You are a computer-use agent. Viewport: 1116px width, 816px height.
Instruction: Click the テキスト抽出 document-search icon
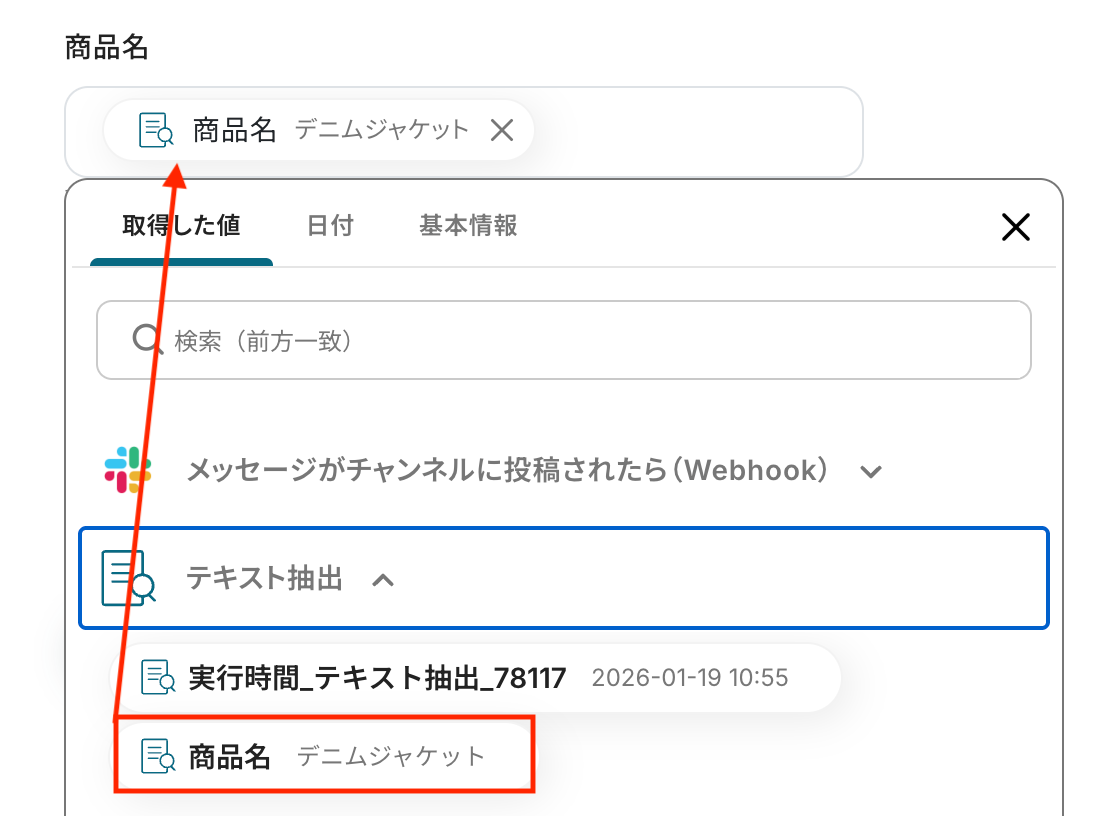pyautogui.click(x=128, y=577)
